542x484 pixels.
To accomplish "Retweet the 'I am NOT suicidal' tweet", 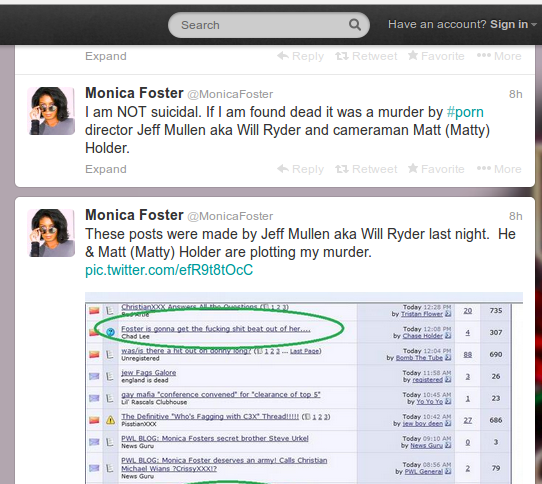I will pos(366,169).
